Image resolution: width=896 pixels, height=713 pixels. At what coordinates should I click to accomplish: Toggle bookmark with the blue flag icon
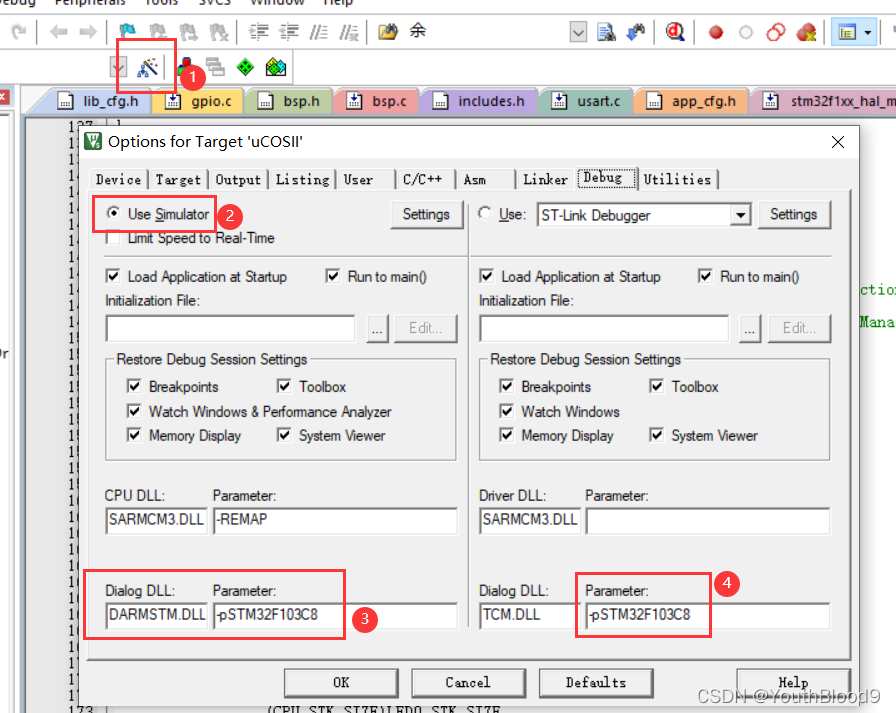[127, 31]
